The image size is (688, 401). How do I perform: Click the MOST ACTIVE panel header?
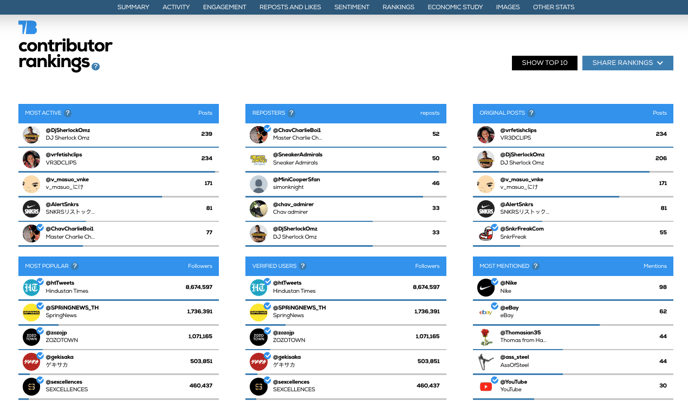(118, 113)
